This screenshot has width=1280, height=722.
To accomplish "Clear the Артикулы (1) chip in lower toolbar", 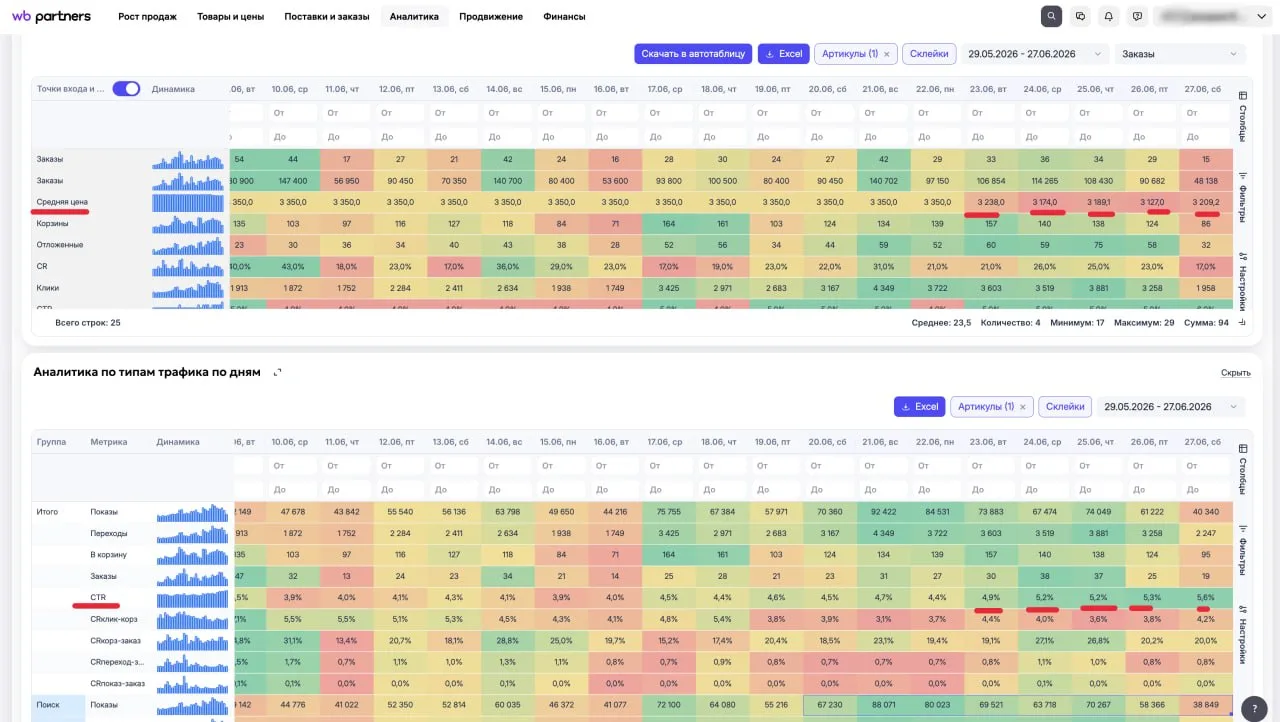I will [x=1023, y=407].
